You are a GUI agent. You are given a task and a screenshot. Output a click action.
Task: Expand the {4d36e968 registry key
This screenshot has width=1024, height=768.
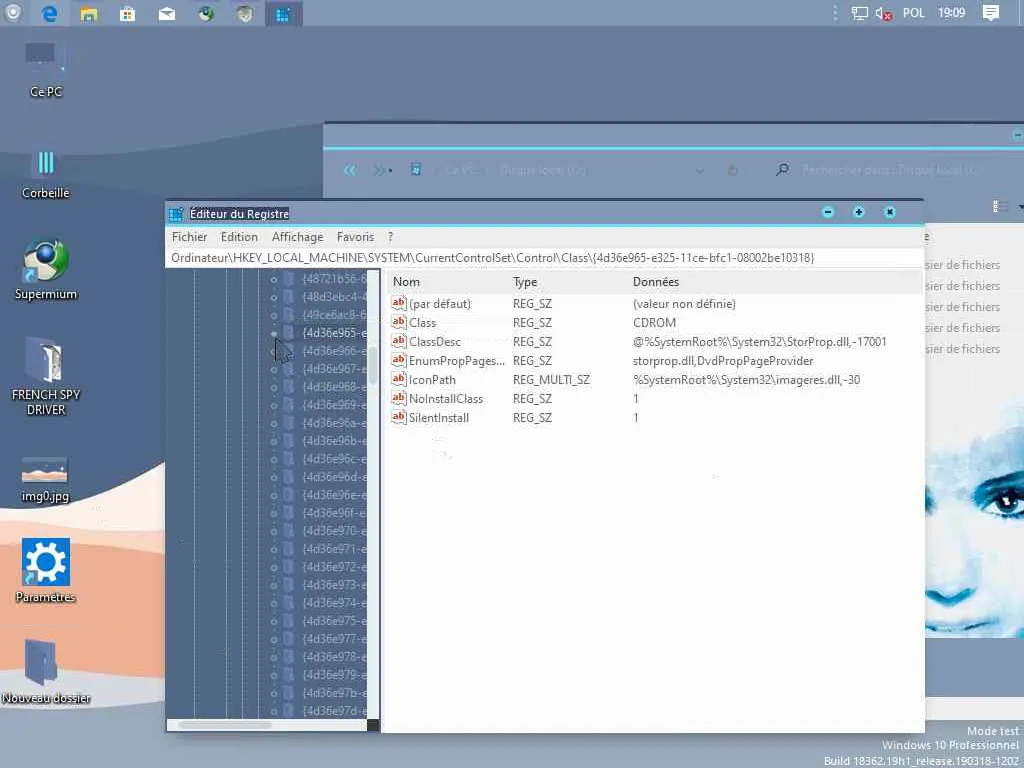tap(274, 387)
